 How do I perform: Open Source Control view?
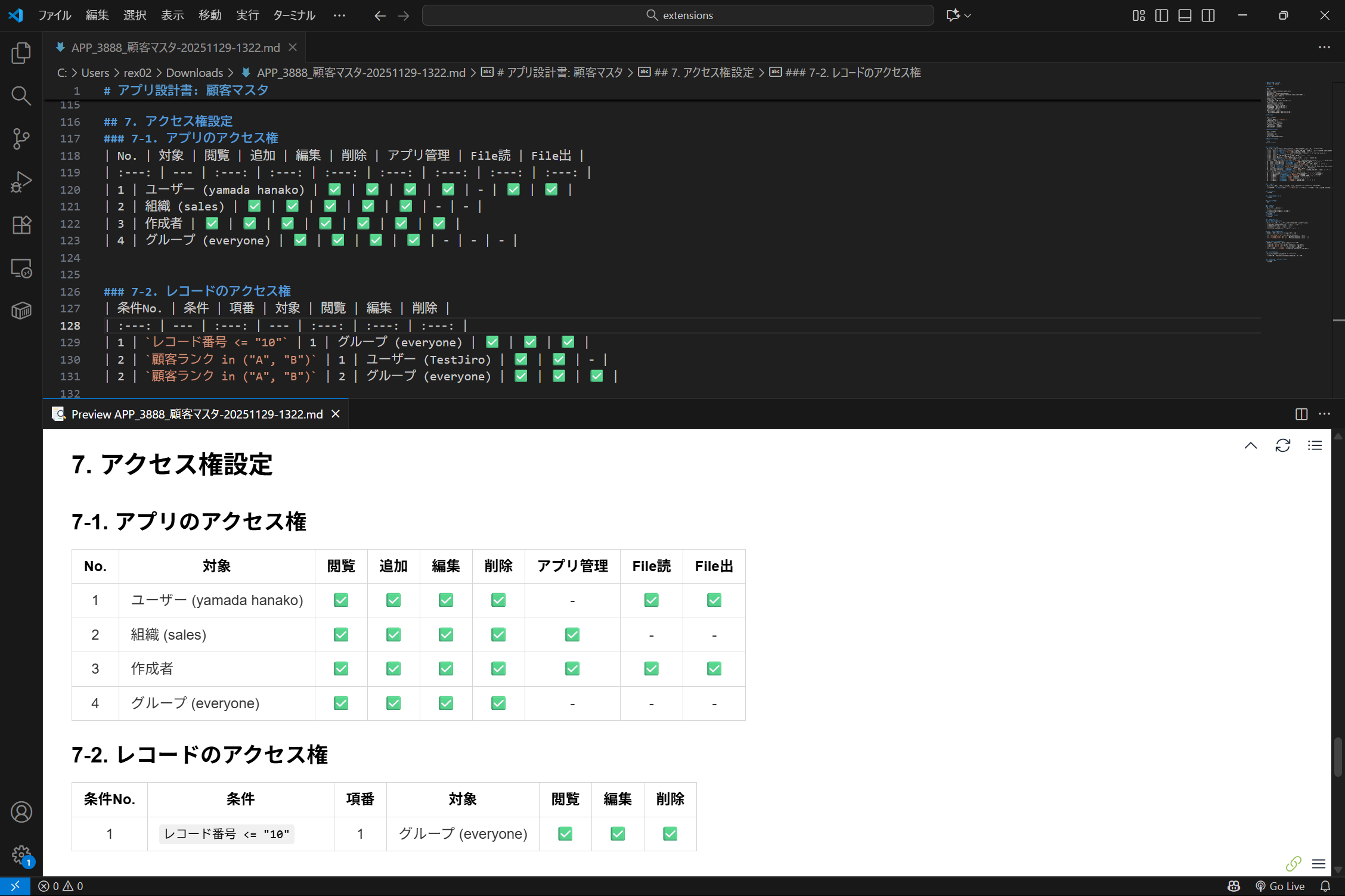point(21,139)
